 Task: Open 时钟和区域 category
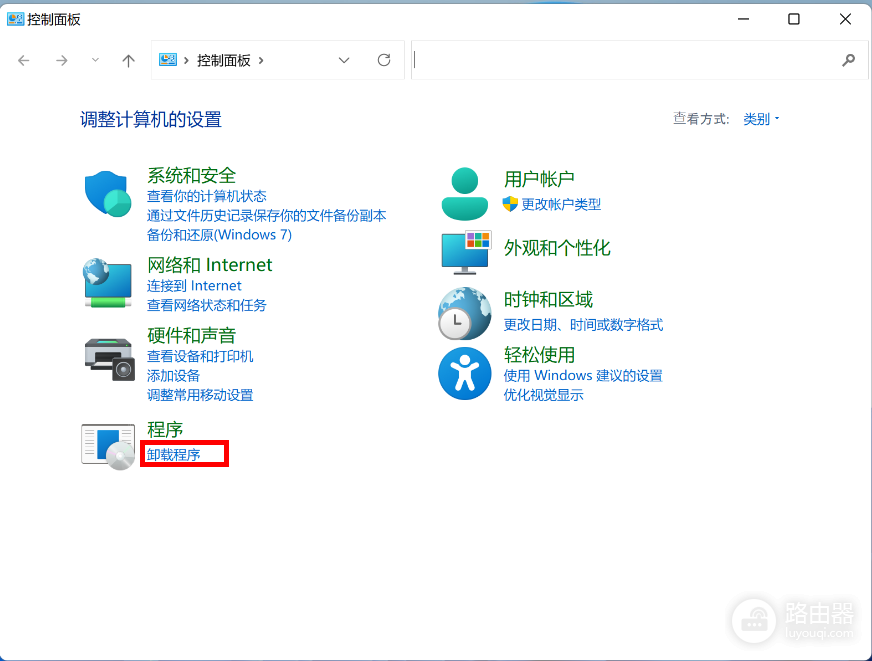coord(548,300)
